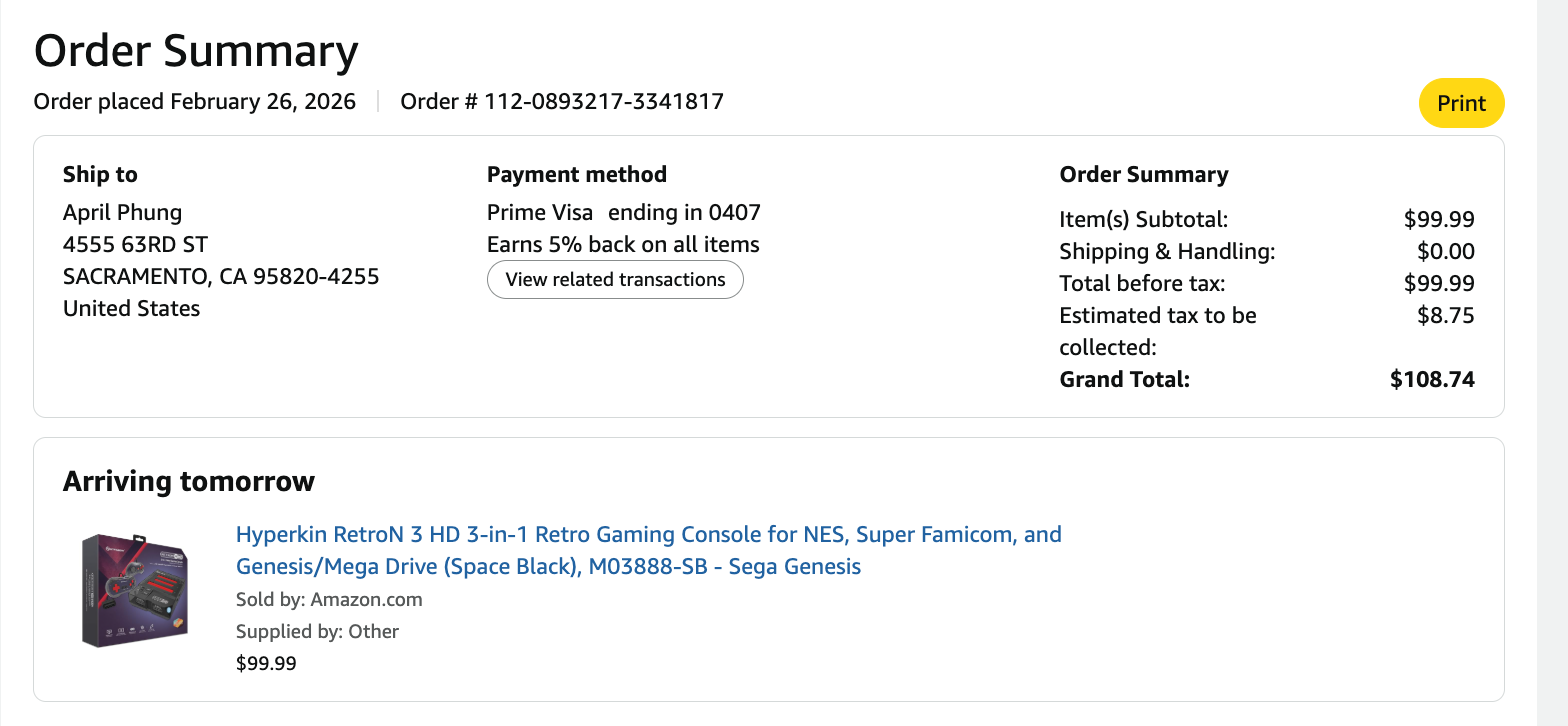Click the Grand Total amount $108.74
Viewport: 1568px width, 726px height.
1432,379
